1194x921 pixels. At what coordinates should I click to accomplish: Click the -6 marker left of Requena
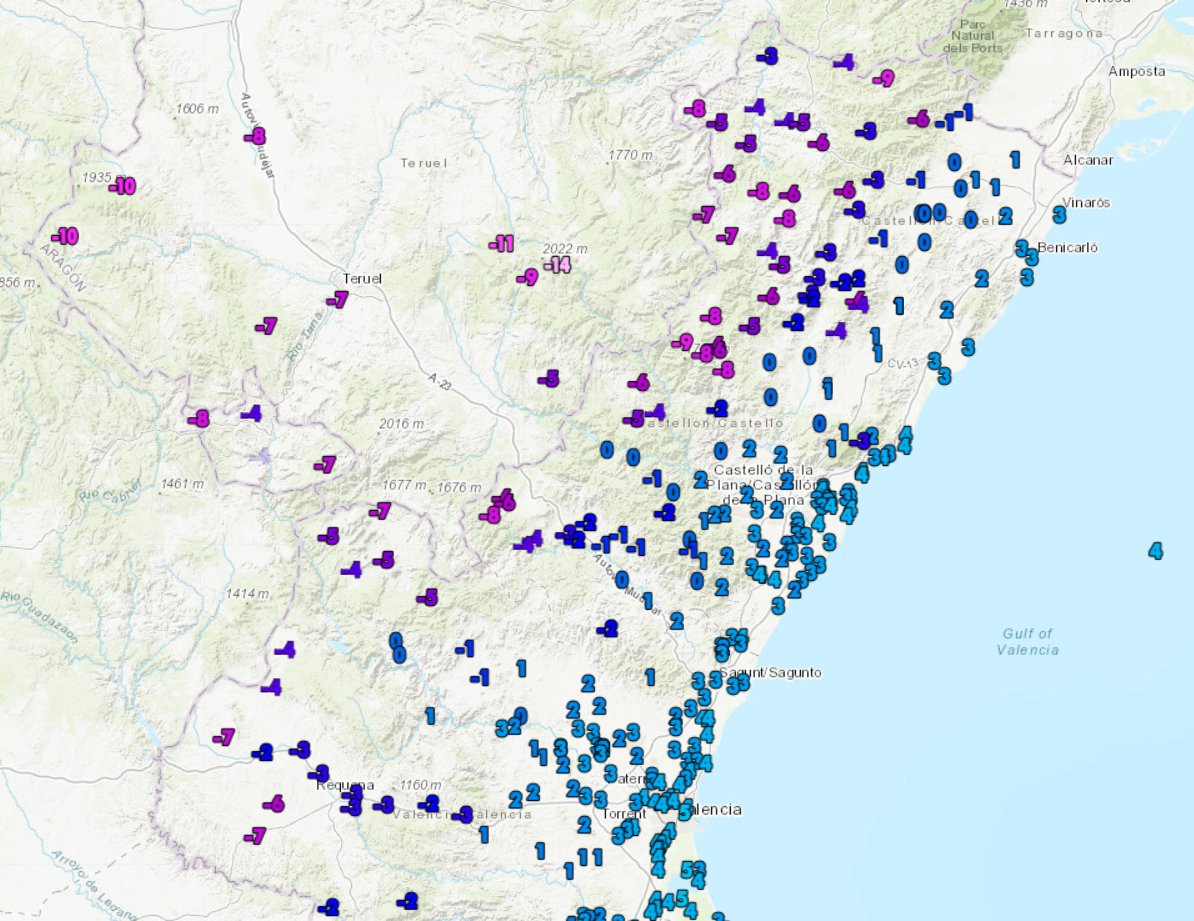pyautogui.click(x=273, y=804)
